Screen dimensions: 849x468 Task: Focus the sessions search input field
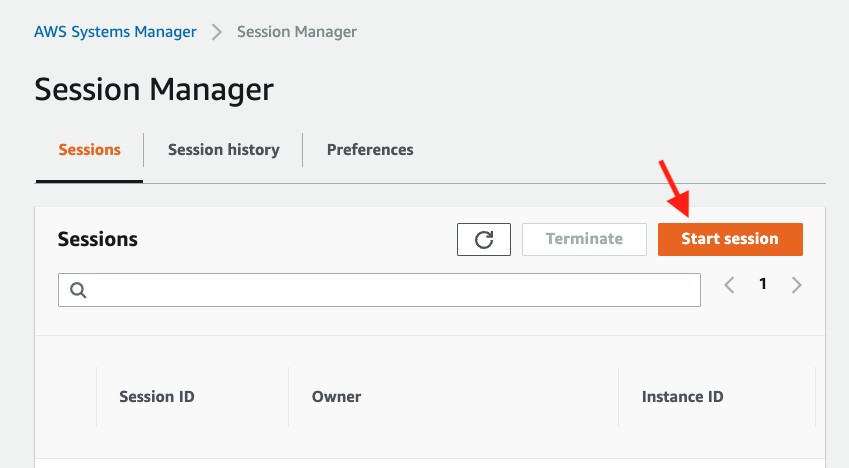390,290
